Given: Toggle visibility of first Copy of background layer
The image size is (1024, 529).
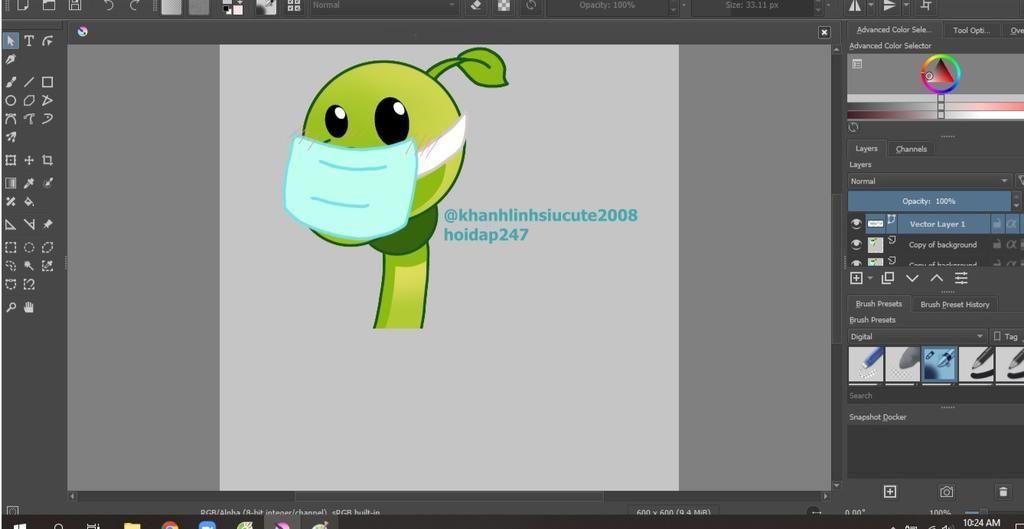Looking at the screenshot, I should (x=856, y=245).
